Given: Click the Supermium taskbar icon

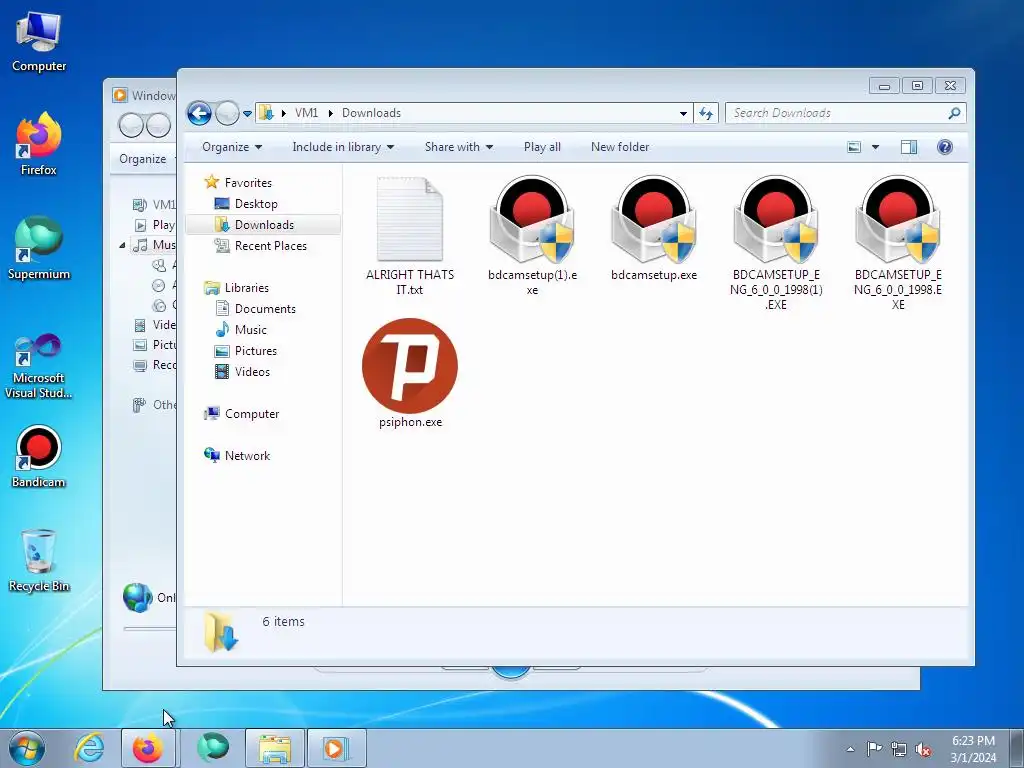Looking at the screenshot, I should point(212,748).
